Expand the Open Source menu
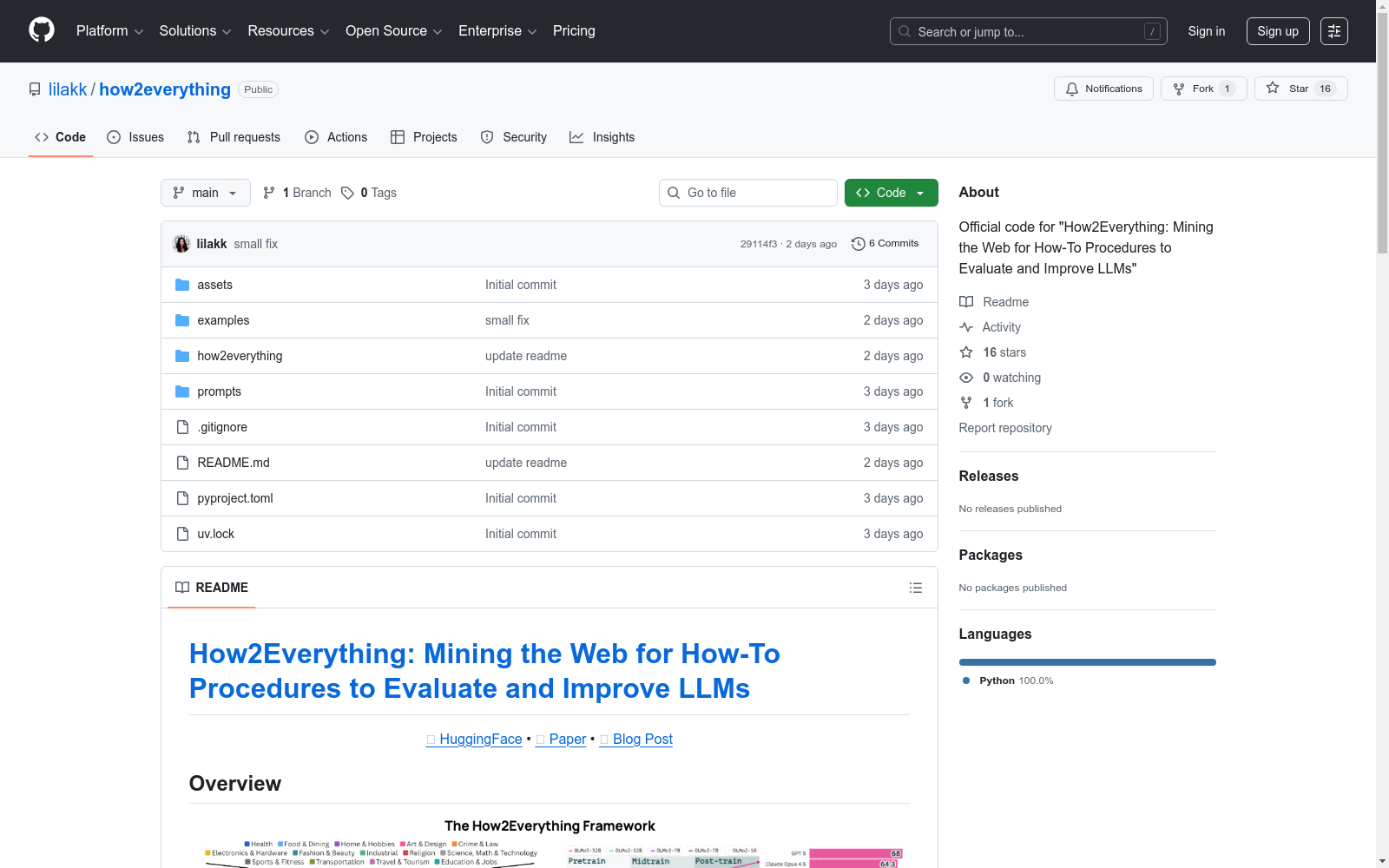The width and height of the screenshot is (1389, 868). [x=394, y=31]
